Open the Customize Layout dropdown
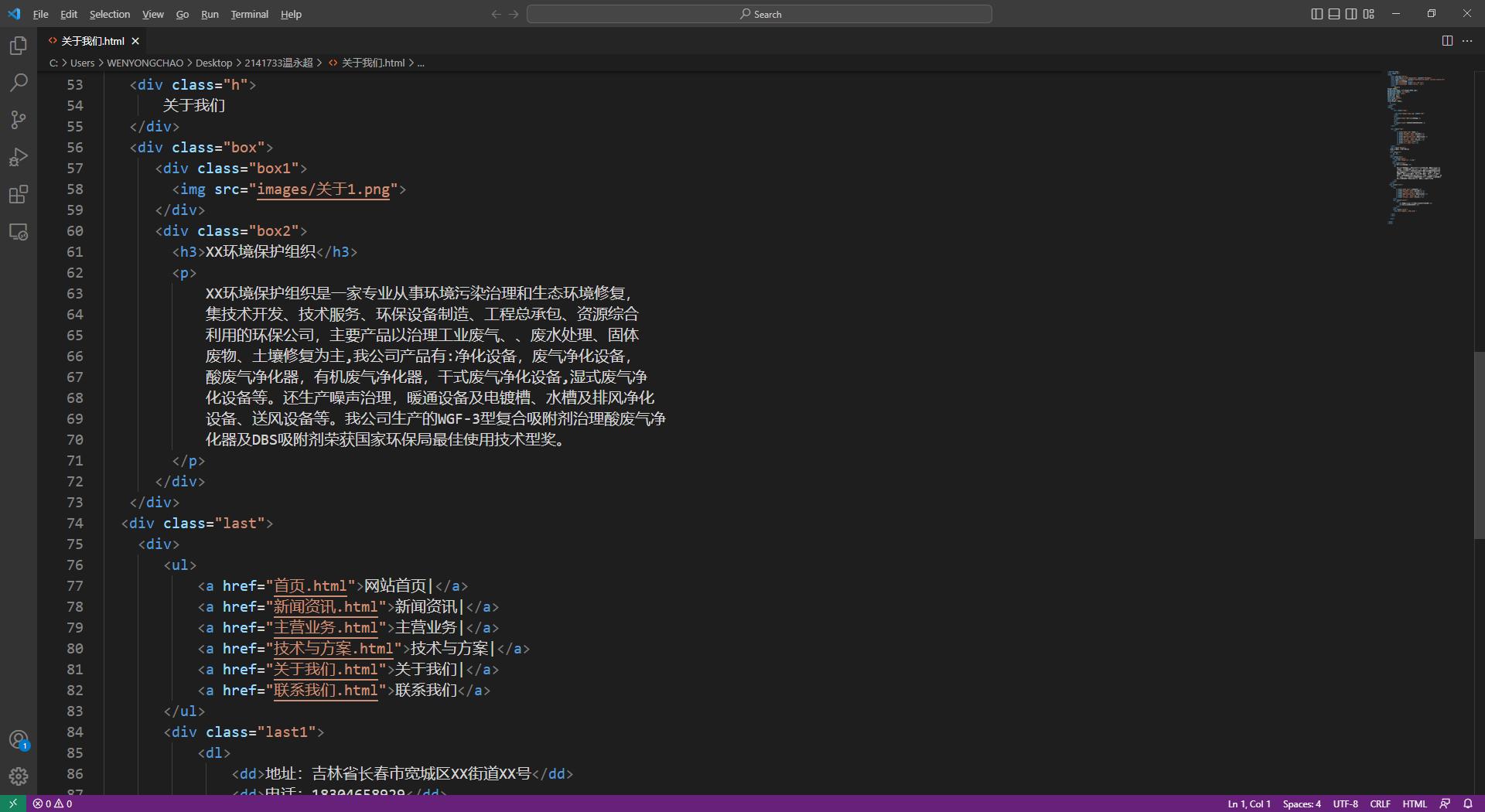Screen dimensions: 1485x812 pos(1367,13)
